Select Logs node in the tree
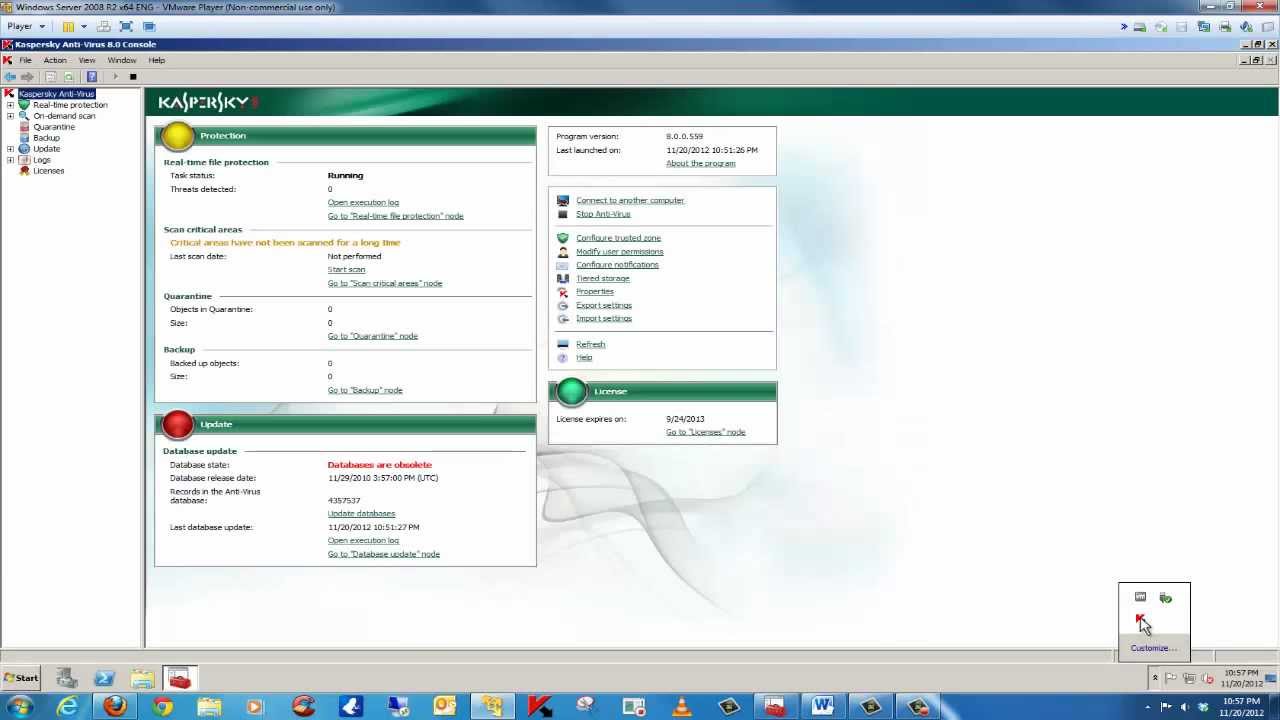Viewport: 1280px width, 720px height. point(41,160)
